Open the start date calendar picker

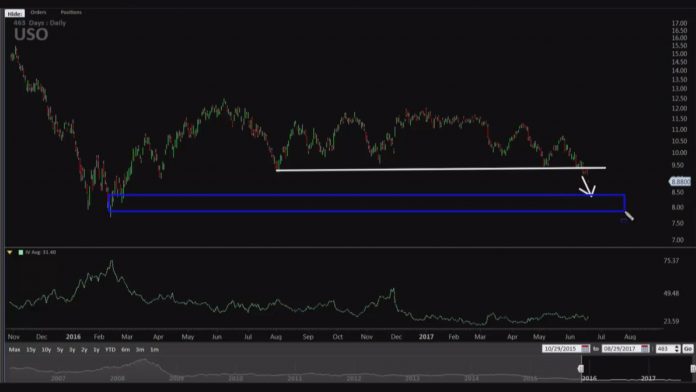(x=585, y=349)
